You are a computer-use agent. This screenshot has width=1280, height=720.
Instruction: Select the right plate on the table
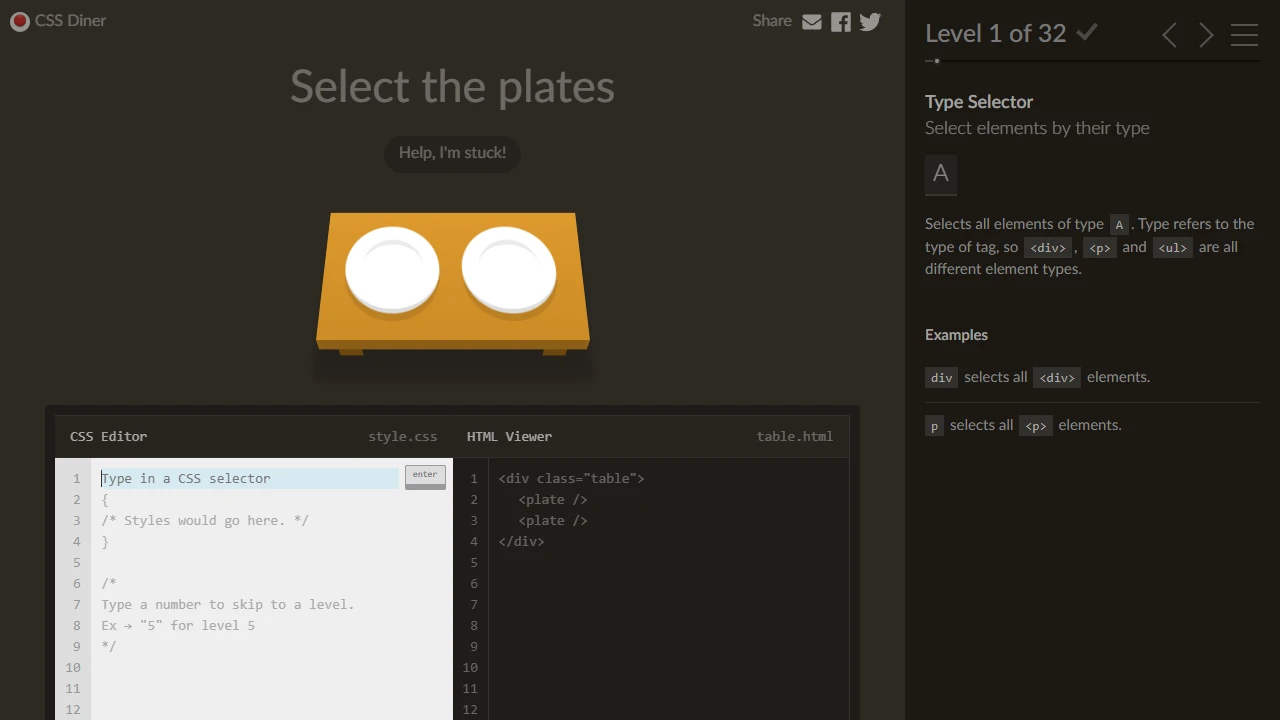(511, 268)
